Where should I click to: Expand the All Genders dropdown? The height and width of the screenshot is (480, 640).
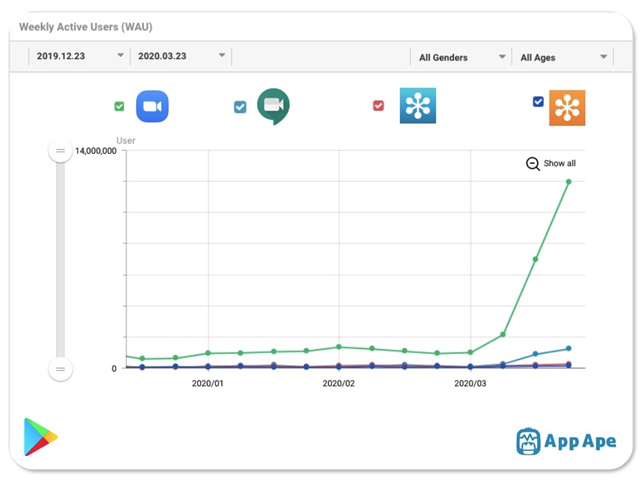pos(461,58)
